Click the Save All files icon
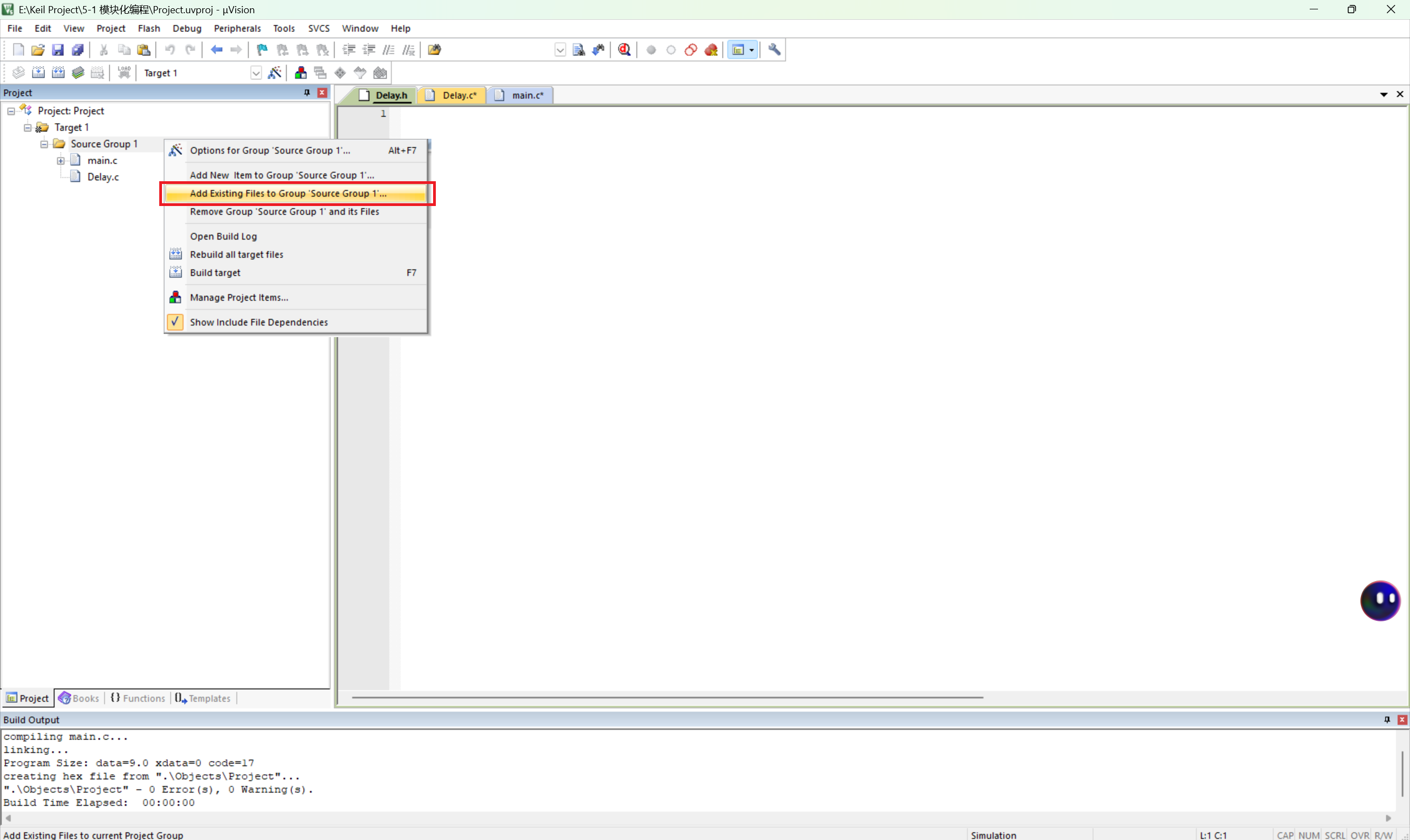1410x840 pixels. point(78,50)
